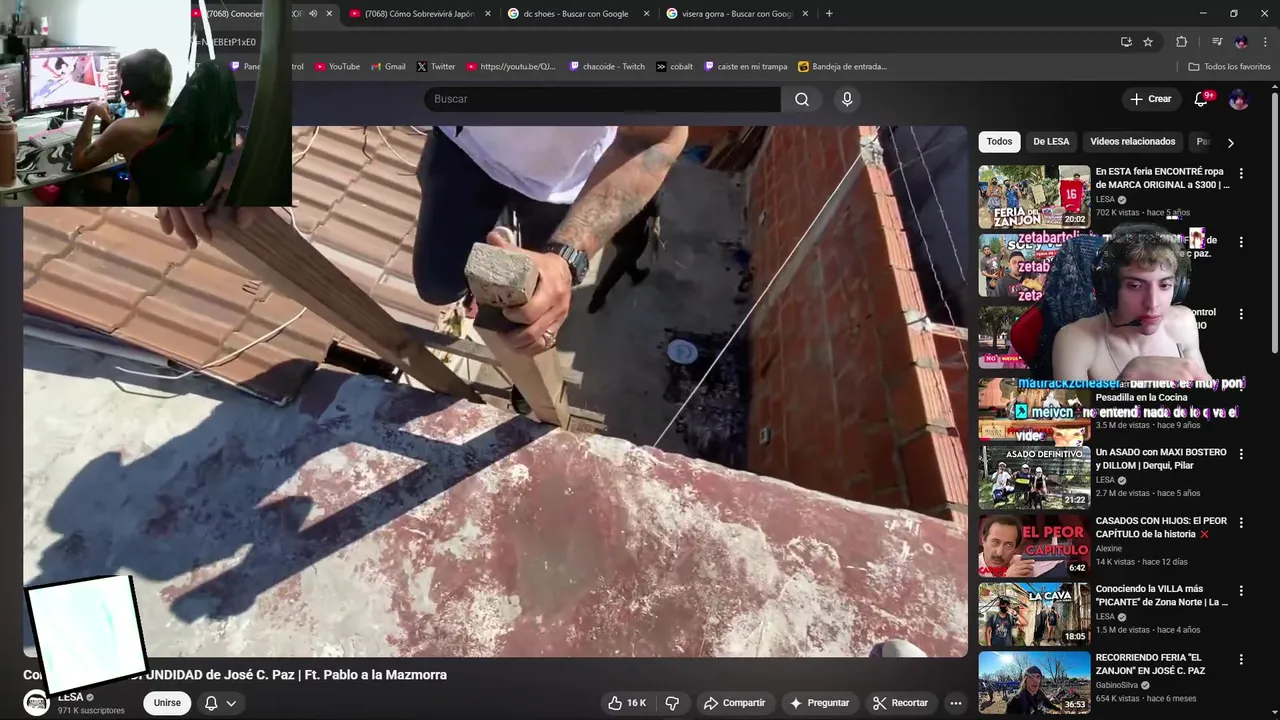
Task: Close the 'Cómo Sobrevivirá Japón' tab
Action: (488, 14)
